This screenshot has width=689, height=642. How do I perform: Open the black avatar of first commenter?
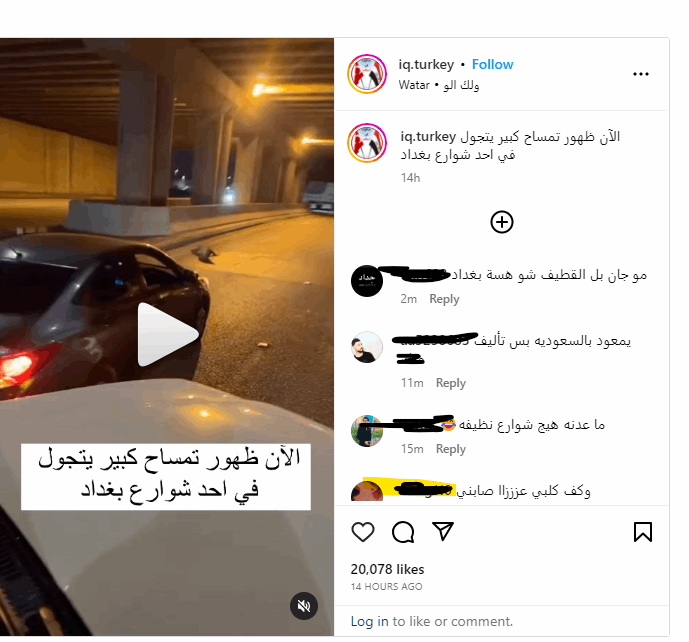click(x=367, y=281)
